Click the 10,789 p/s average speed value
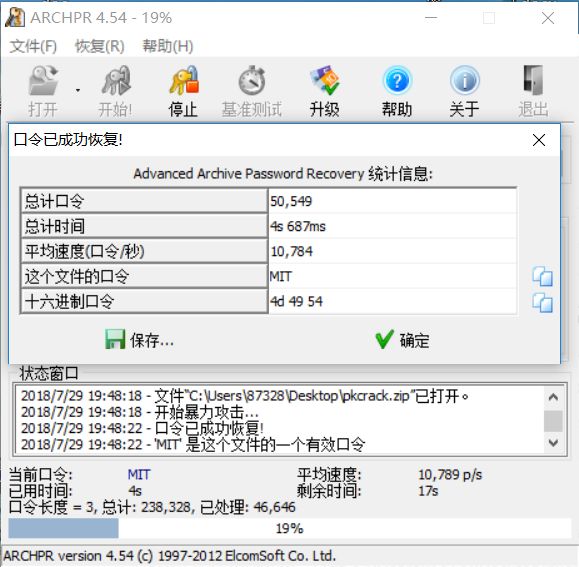Viewport: 579px width, 567px height. coord(450,474)
